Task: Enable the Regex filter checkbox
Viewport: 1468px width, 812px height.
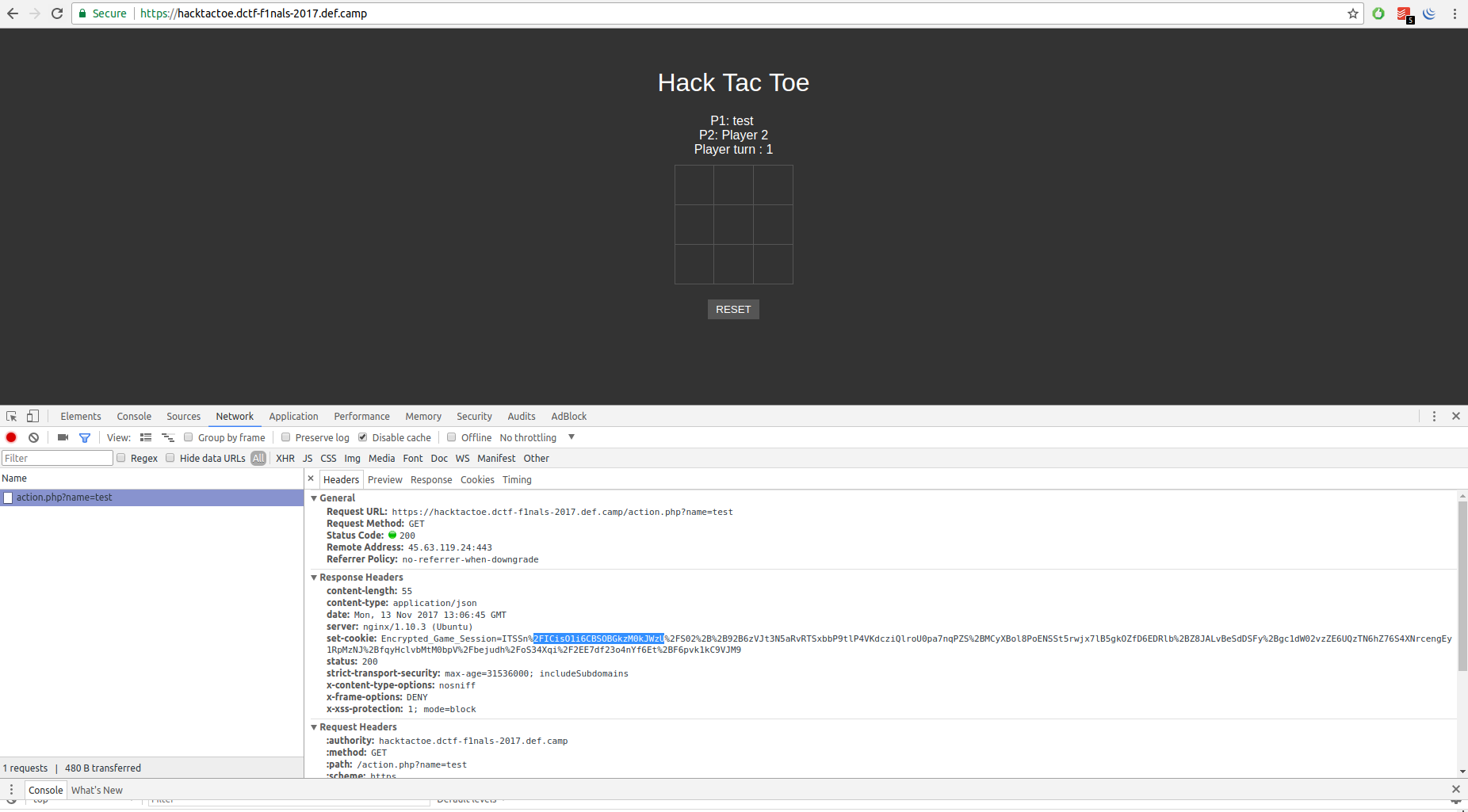Action: tap(121, 458)
